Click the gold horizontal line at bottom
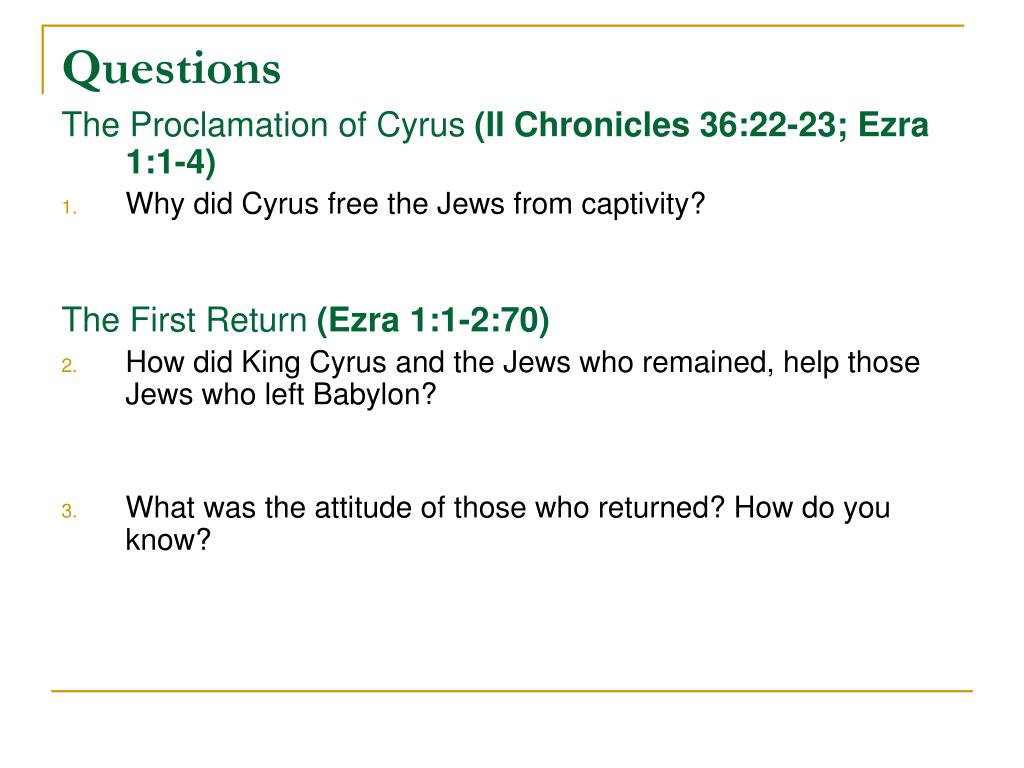 click(x=511, y=690)
